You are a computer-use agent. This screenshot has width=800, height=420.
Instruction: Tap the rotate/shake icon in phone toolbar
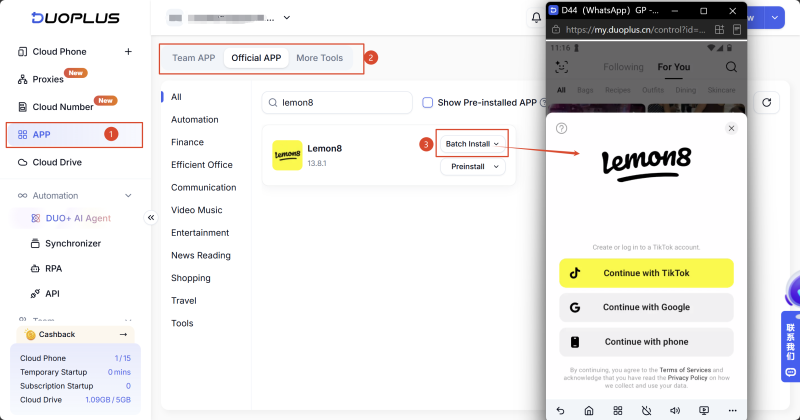point(646,411)
